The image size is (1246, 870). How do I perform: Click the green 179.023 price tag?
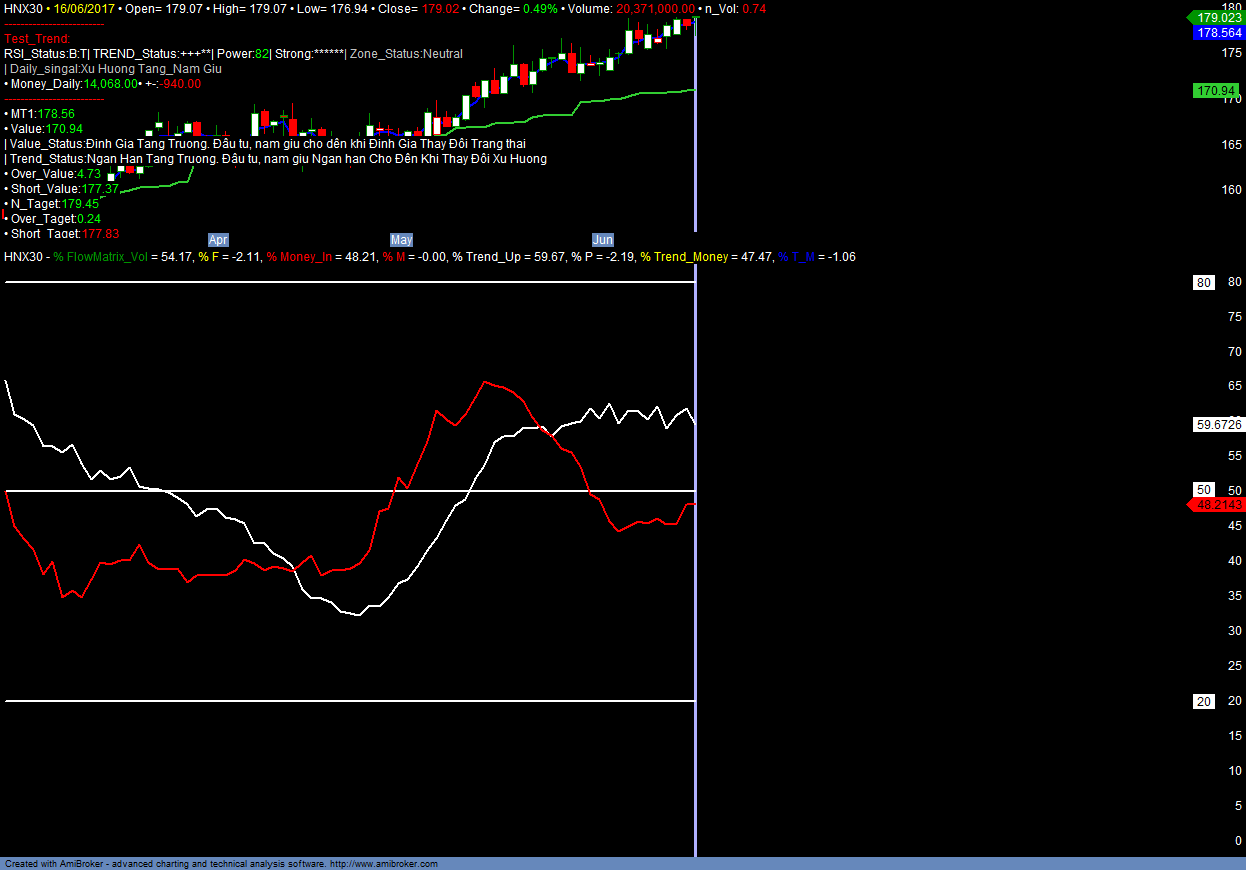coord(1218,18)
